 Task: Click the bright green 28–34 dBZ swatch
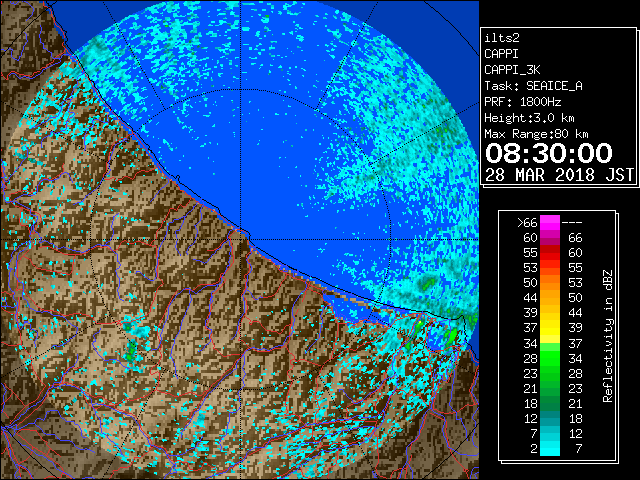coord(550,358)
